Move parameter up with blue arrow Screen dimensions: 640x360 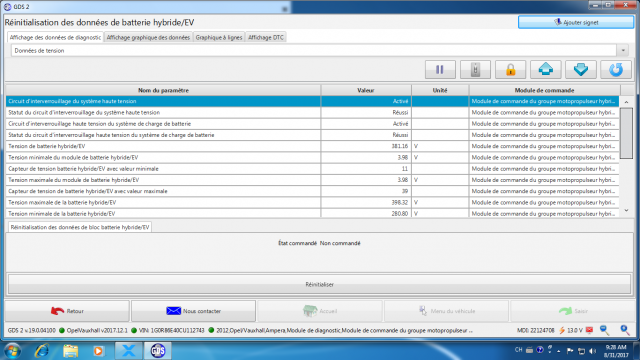coord(545,70)
